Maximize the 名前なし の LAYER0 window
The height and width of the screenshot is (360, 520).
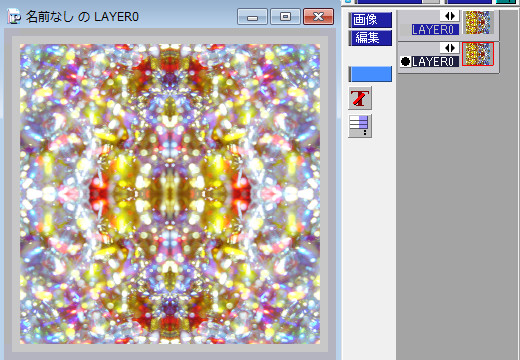pyautogui.click(x=285, y=17)
